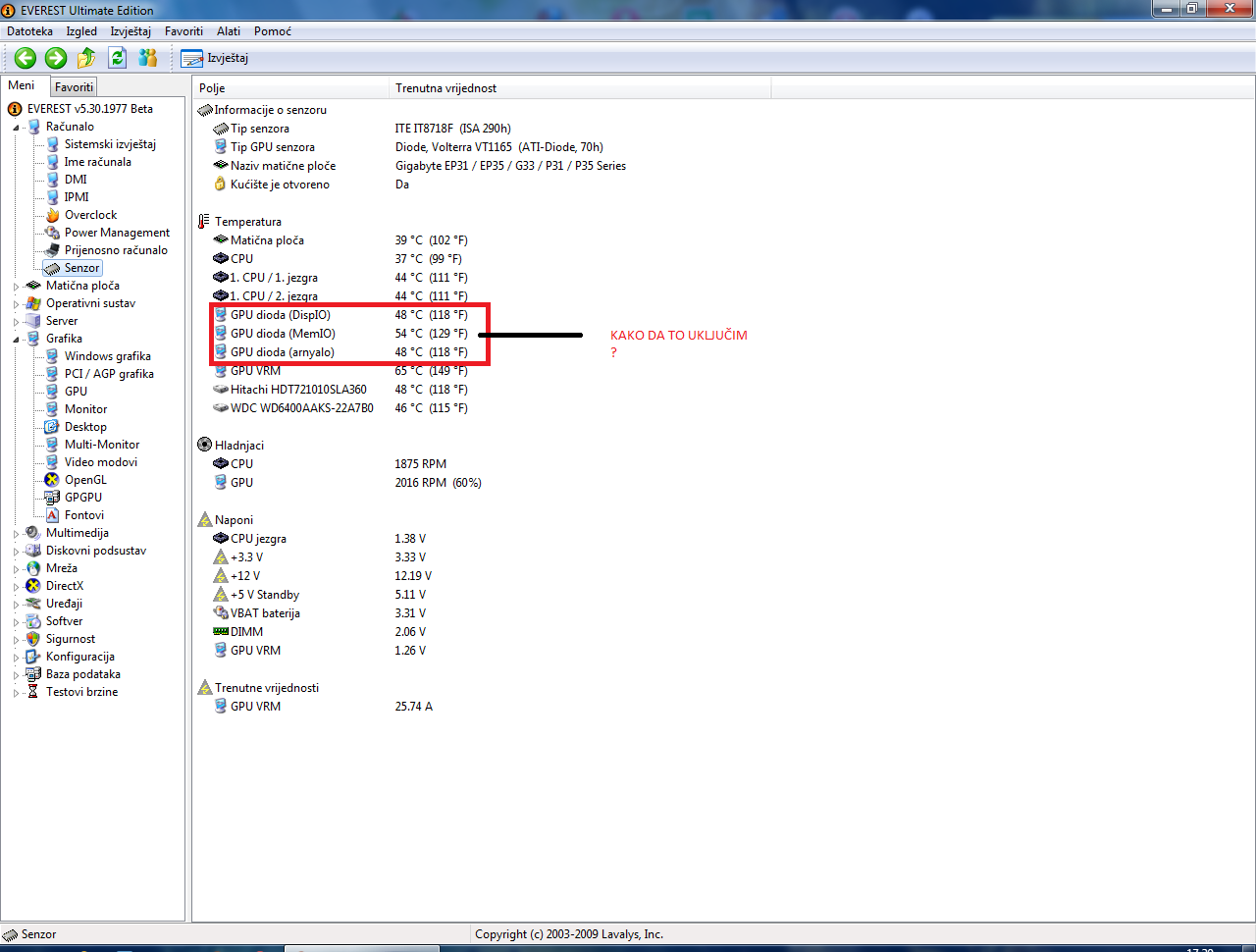The height and width of the screenshot is (952, 1256).
Task: Sort by the Trenutna vrijednost column header
Action: click(580, 88)
